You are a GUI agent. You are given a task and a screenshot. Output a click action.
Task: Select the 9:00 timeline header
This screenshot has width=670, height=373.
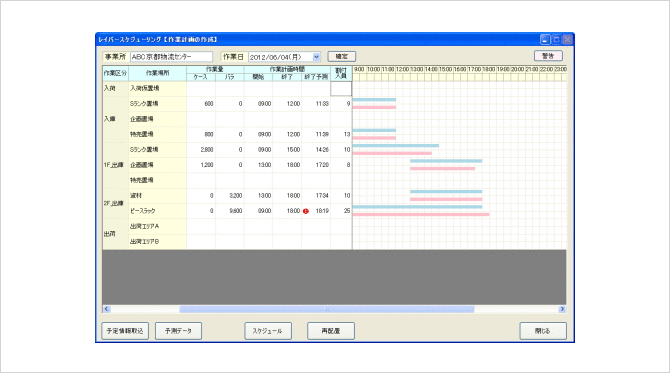tap(359, 69)
